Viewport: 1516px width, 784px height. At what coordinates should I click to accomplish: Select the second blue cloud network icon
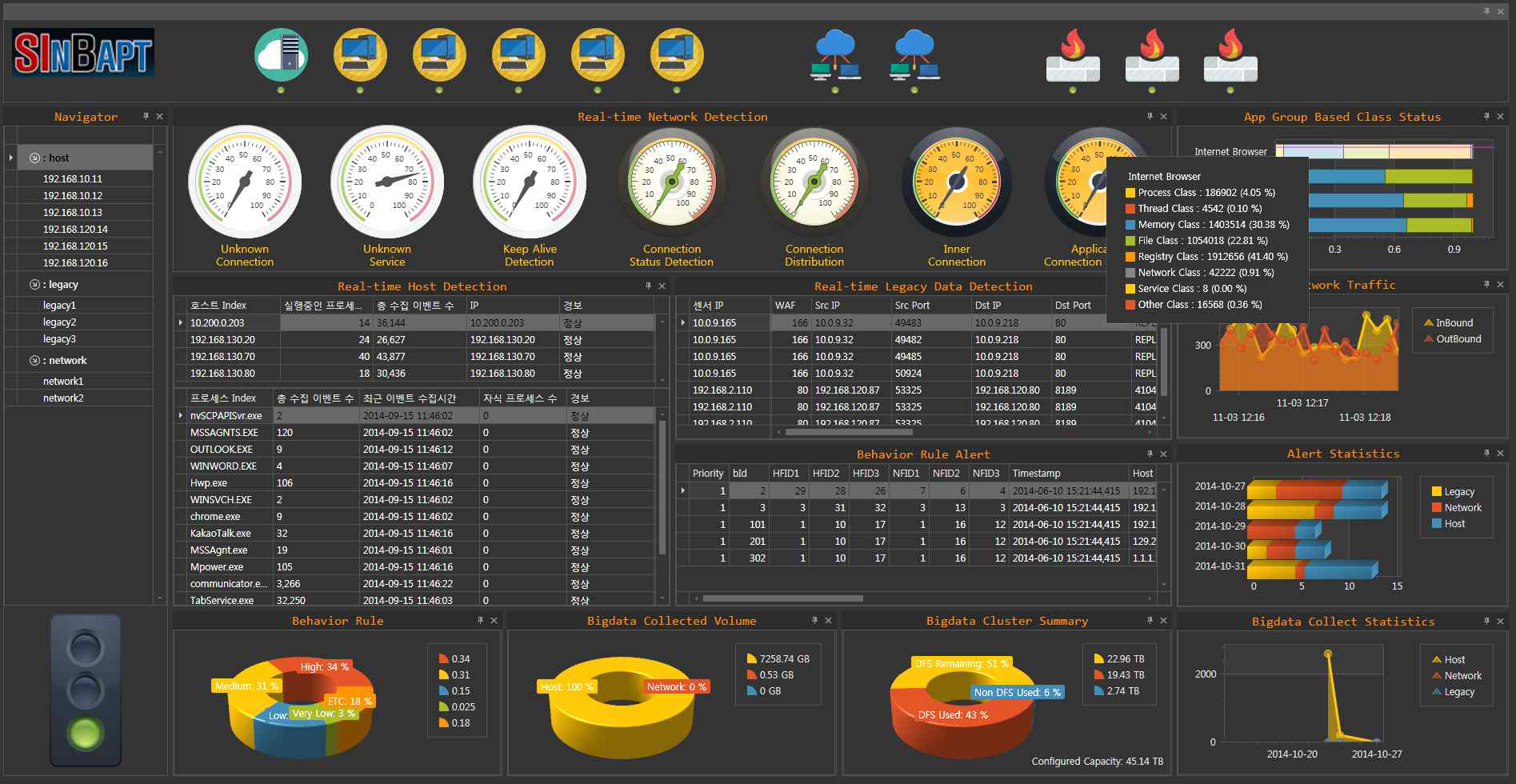coord(914,54)
